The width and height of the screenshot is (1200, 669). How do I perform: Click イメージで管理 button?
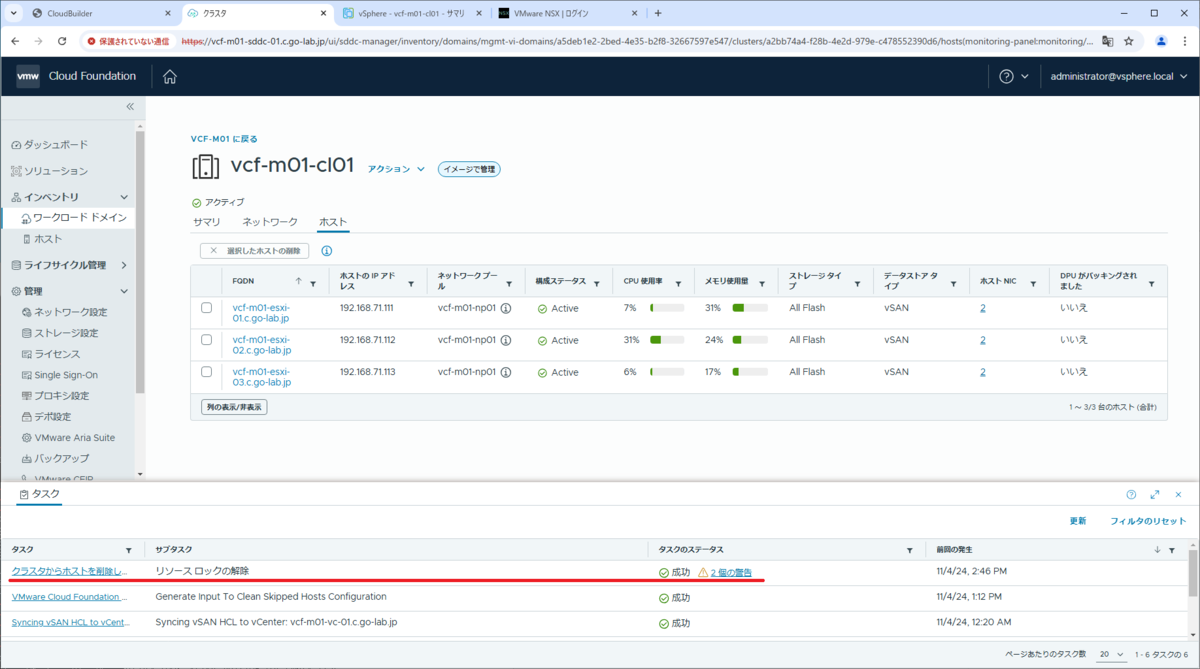pyautogui.click(x=469, y=169)
